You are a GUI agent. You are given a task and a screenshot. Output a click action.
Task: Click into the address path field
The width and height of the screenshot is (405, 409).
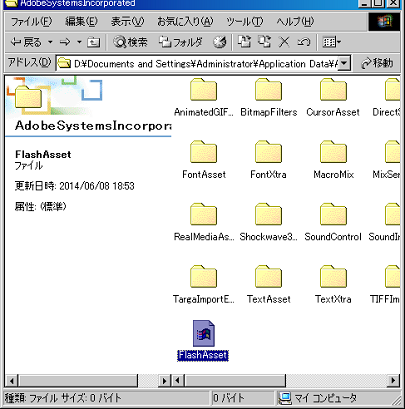tap(197, 63)
